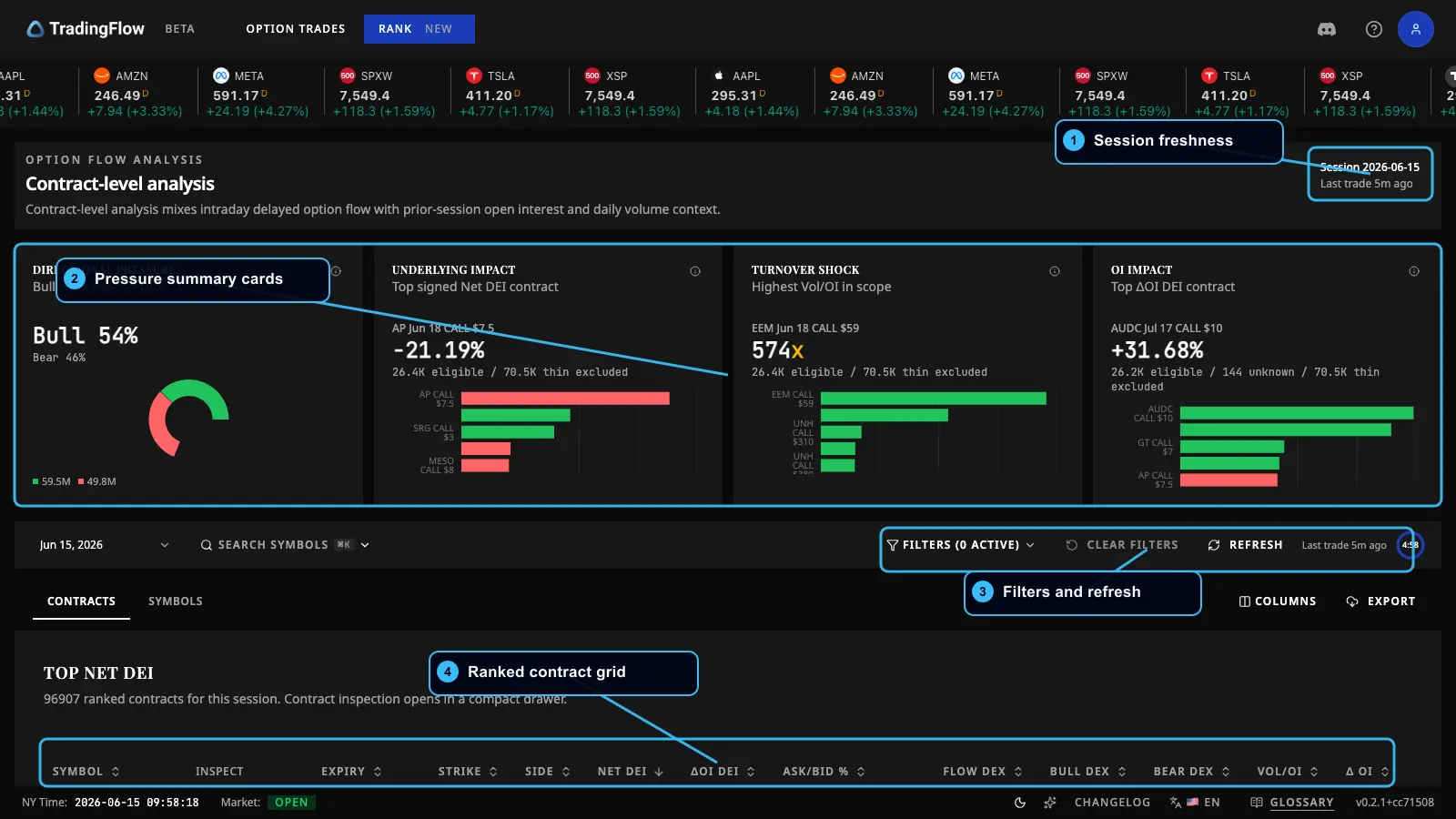Viewport: 1456px width, 819px height.
Task: Sort by NET DEI descending arrow
Action: 659,772
